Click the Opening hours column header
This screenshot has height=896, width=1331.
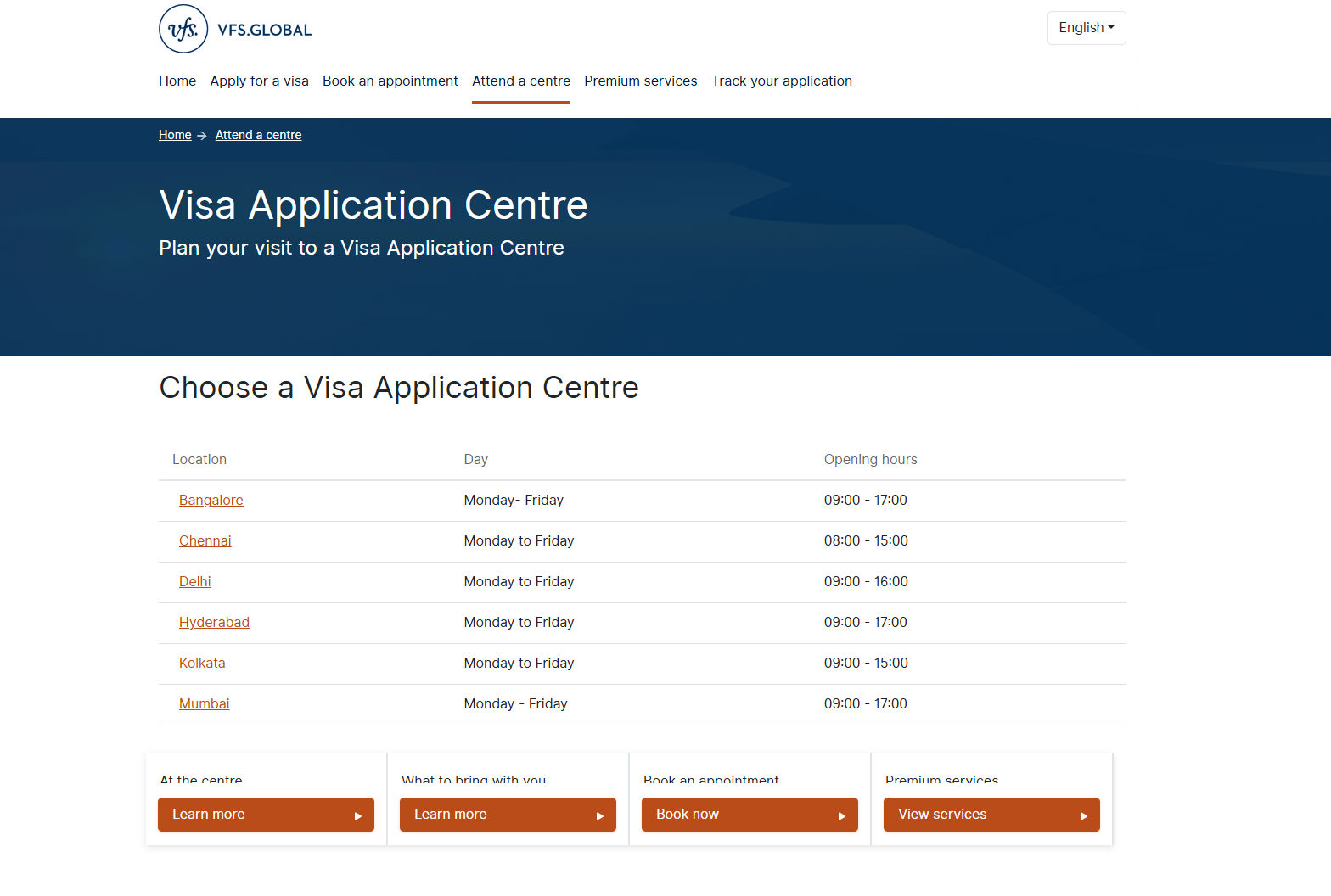871,460
